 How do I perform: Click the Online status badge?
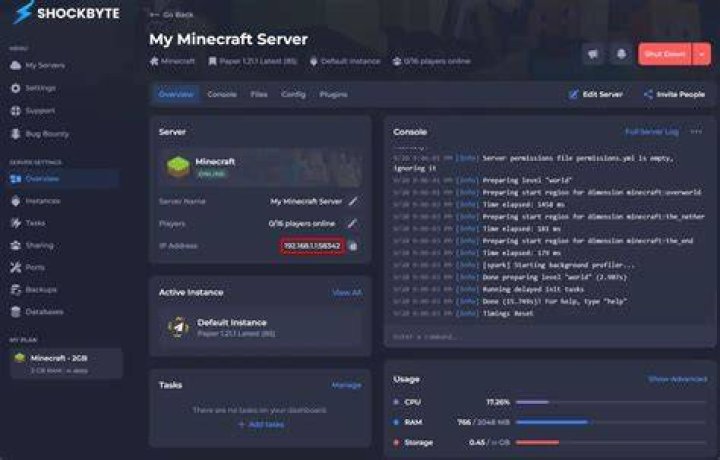[x=211, y=174]
